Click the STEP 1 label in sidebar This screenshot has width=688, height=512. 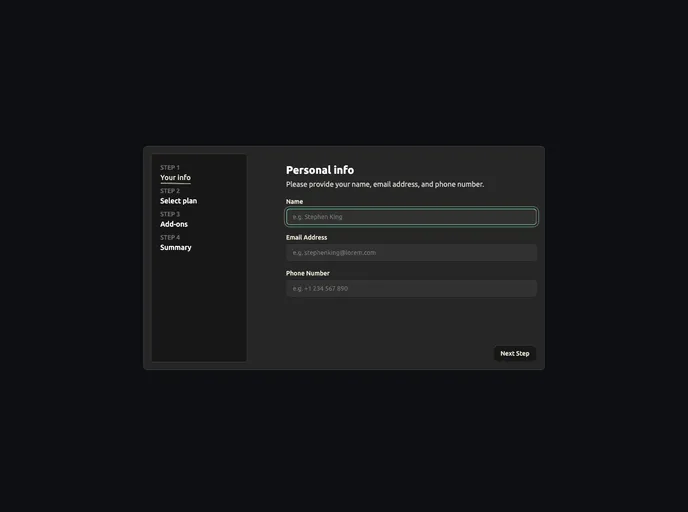[x=170, y=168]
